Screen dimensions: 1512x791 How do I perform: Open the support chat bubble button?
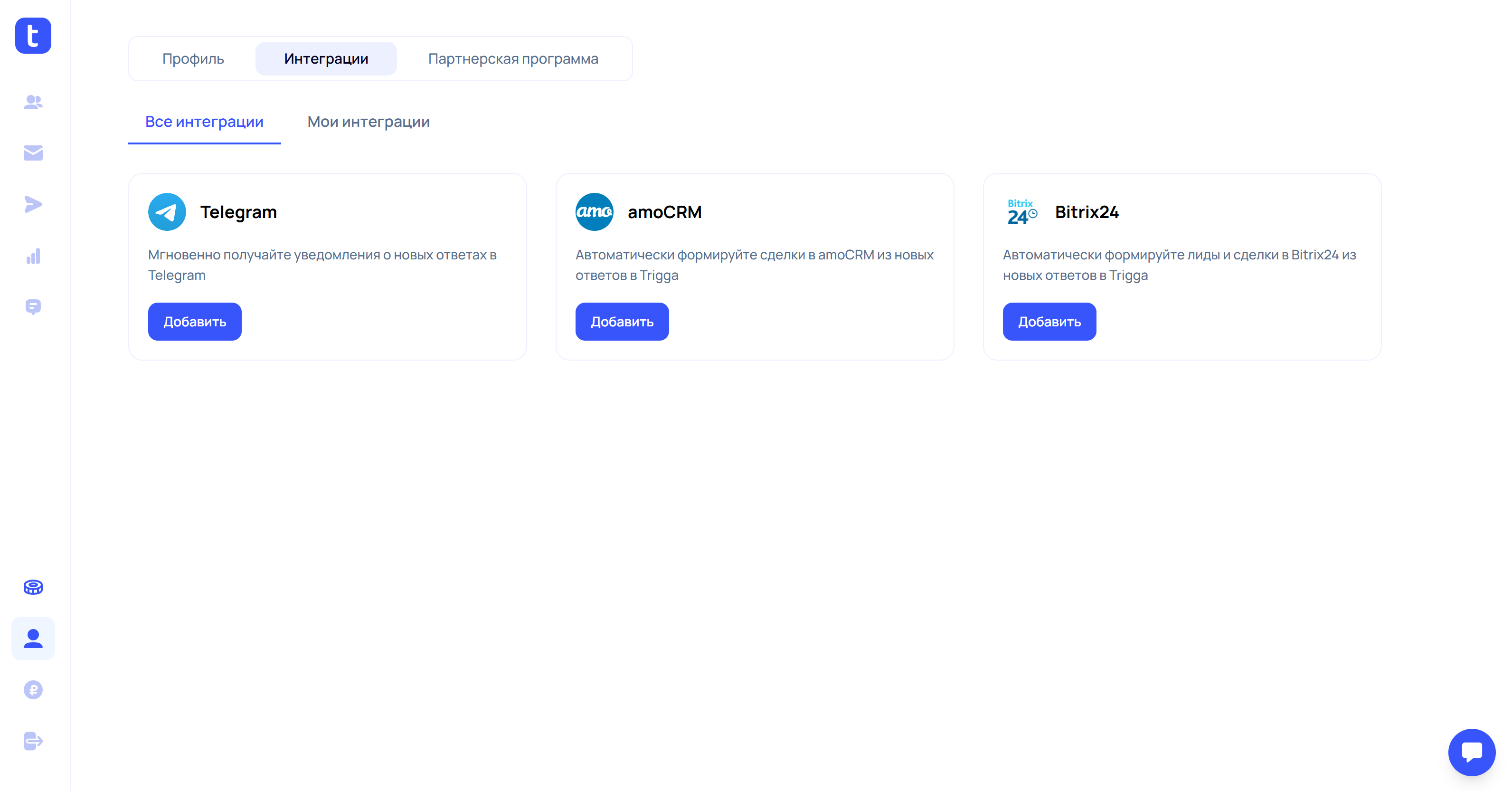(1471, 752)
